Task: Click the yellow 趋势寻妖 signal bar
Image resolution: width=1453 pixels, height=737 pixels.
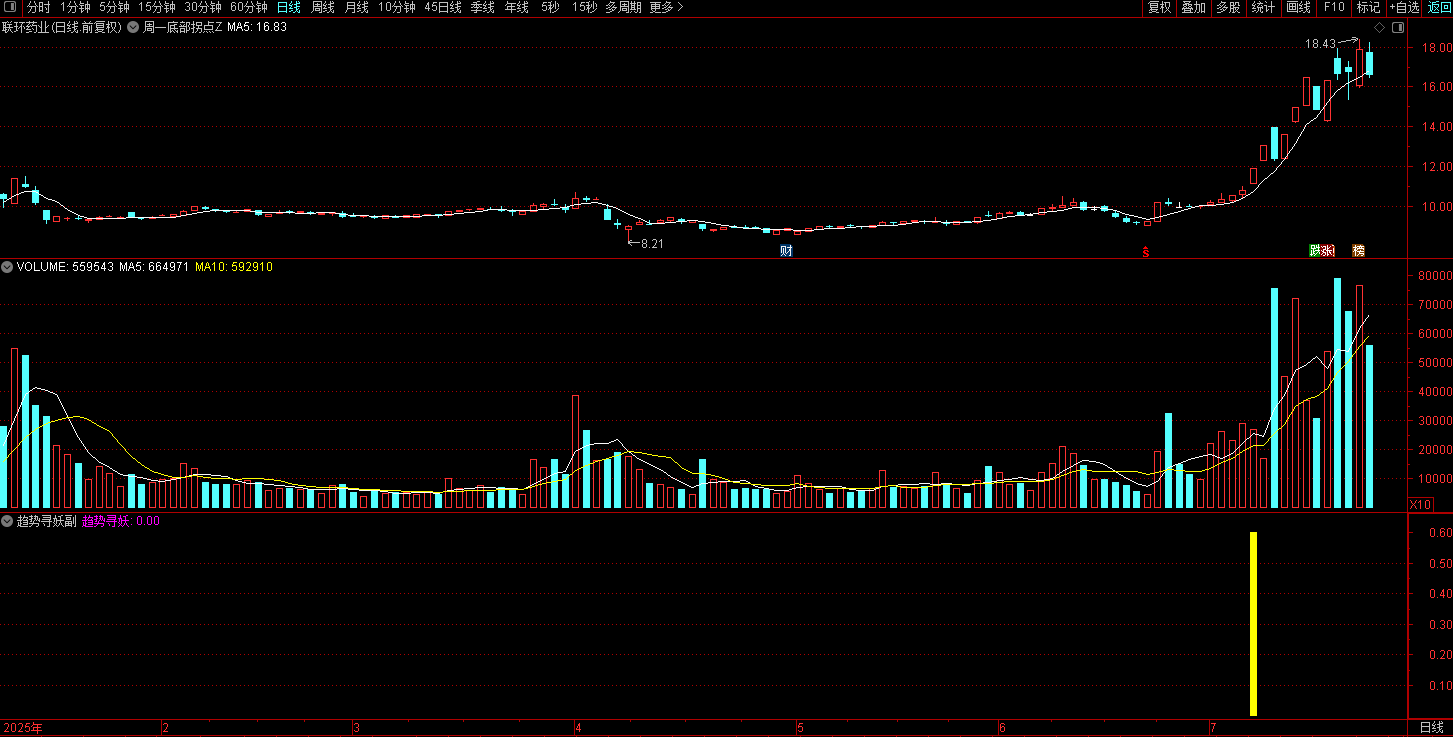Action: (1253, 624)
